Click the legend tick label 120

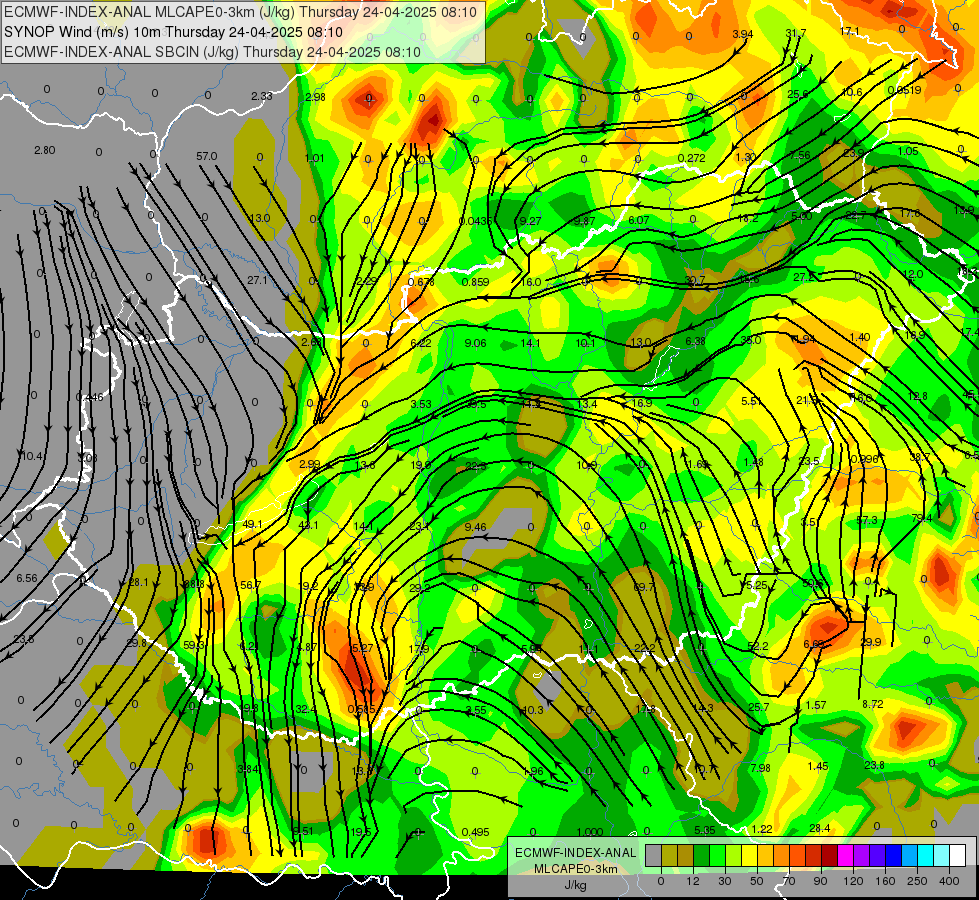coord(853,881)
